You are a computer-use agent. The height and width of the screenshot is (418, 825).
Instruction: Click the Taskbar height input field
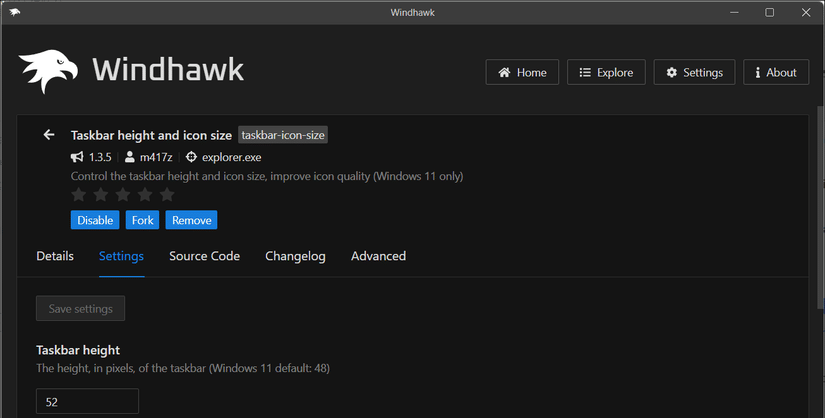click(x=87, y=402)
